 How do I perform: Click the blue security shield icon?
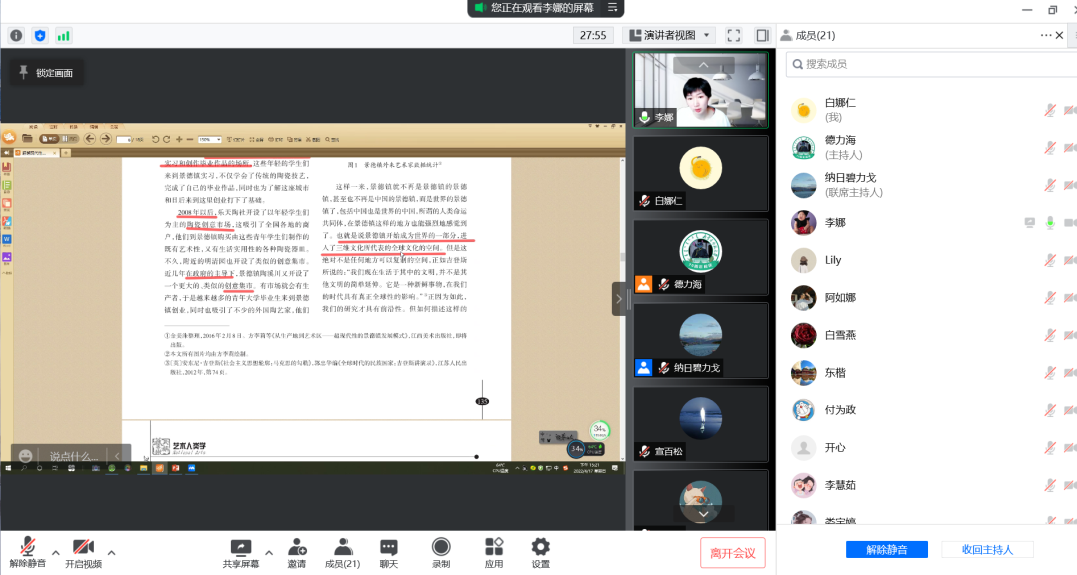point(40,35)
